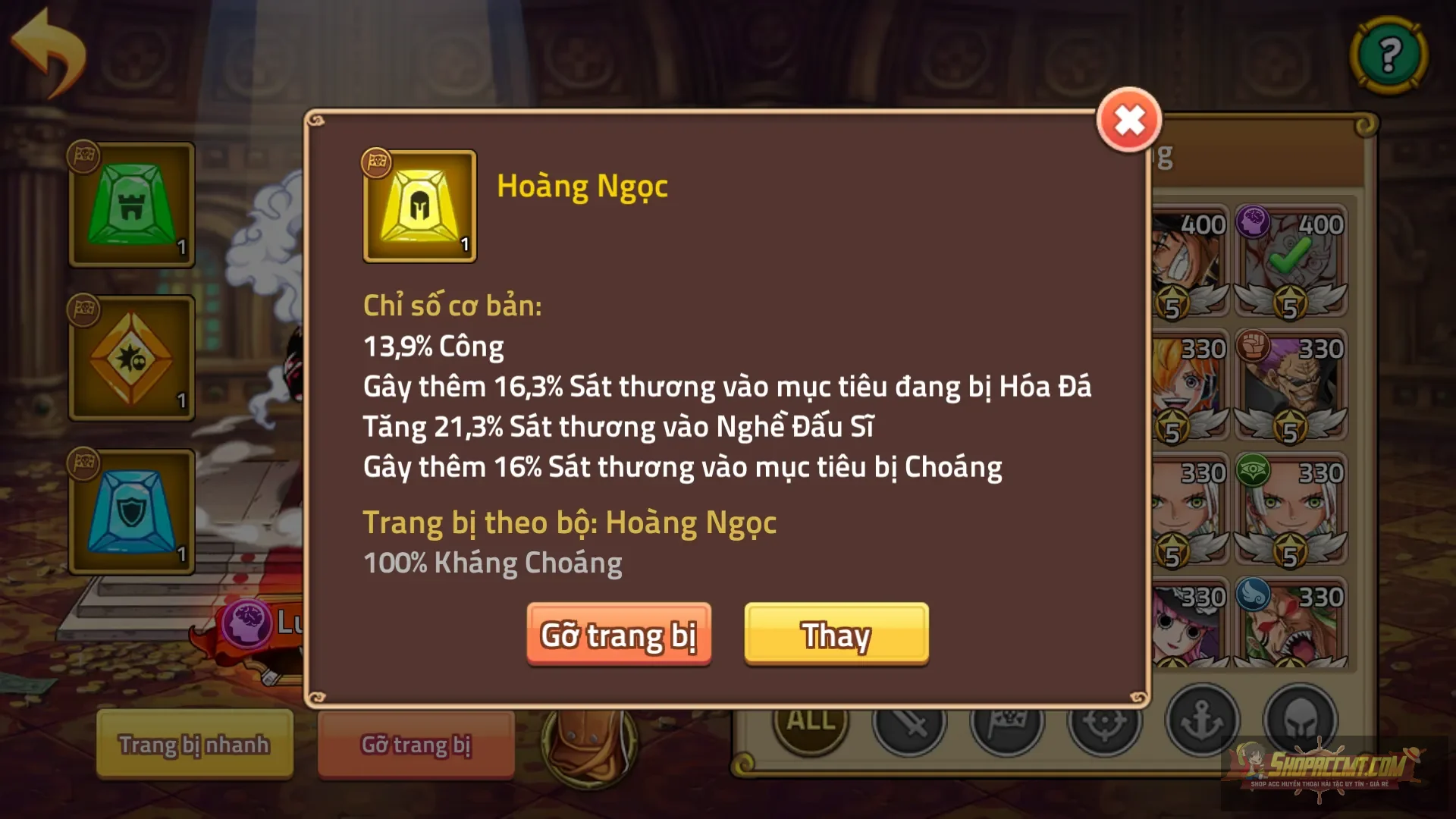Screen dimensions: 1456x819
Task: Choose the pirate flag filter icon
Action: [x=1006, y=724]
